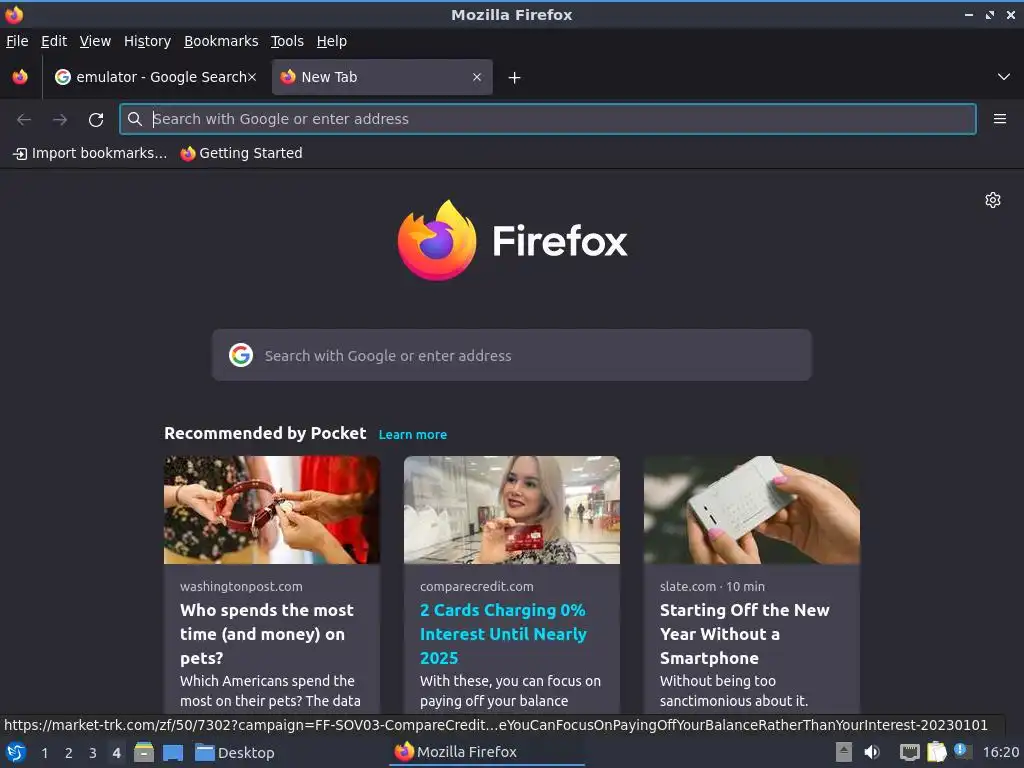Click Firefox icon in window title bar
This screenshot has height=768, width=1024.
click(14, 14)
